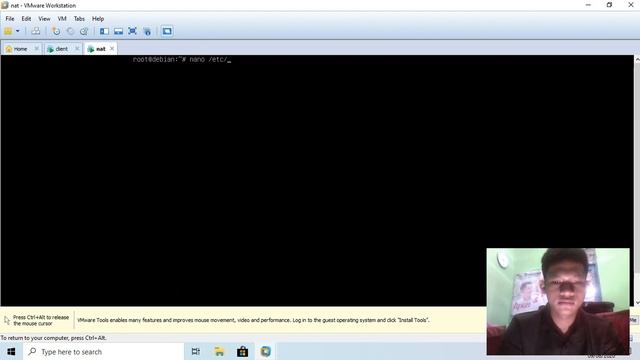Open Task View on the taskbar
Viewport: 640px width, 360px height.
coord(196,351)
